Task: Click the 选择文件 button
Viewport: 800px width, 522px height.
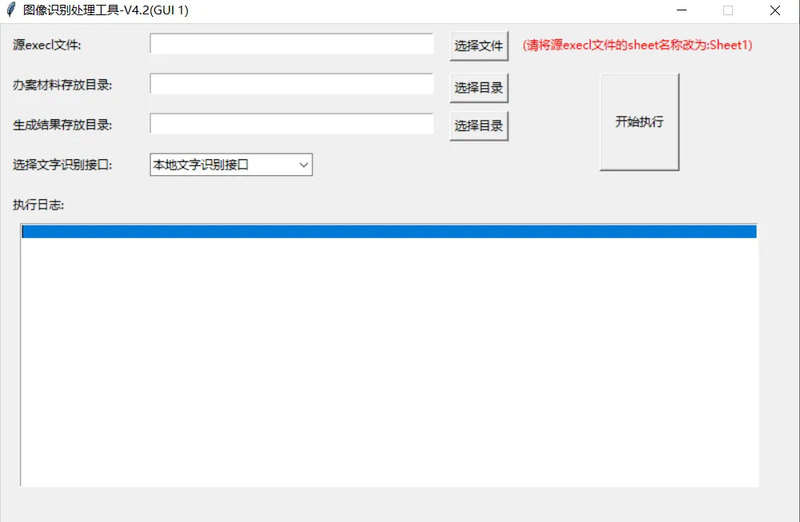Action: [479, 46]
